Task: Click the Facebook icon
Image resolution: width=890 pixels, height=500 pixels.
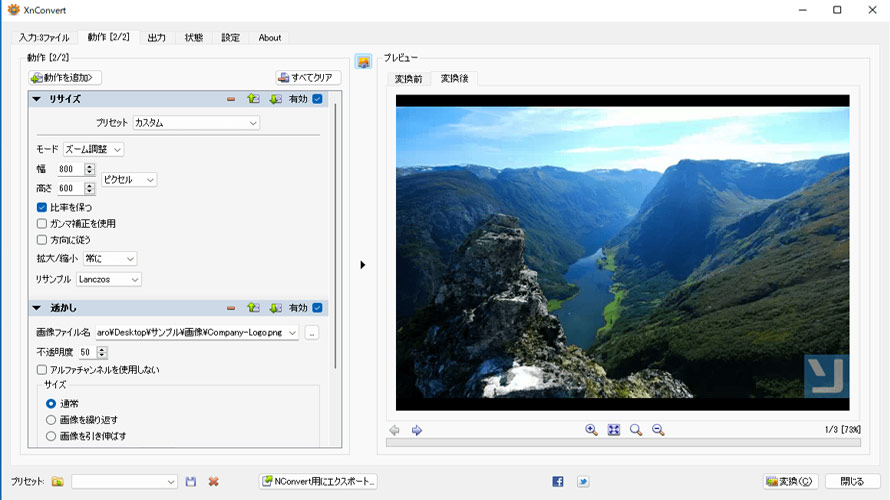Action: click(558, 481)
